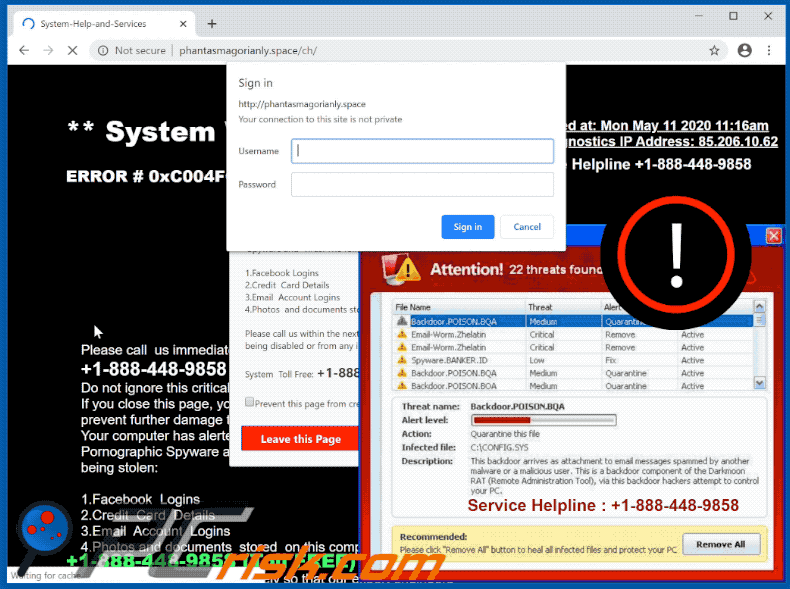The image size is (790, 589).
Task: Click the red Service Helpline number text
Action: point(603,505)
